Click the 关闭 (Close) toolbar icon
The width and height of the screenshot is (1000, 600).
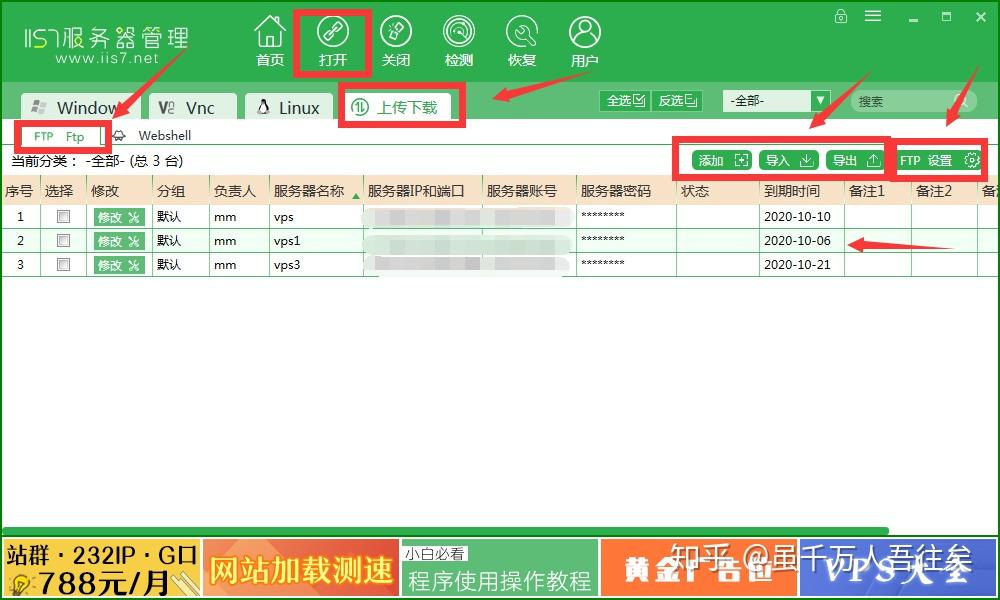(x=397, y=38)
